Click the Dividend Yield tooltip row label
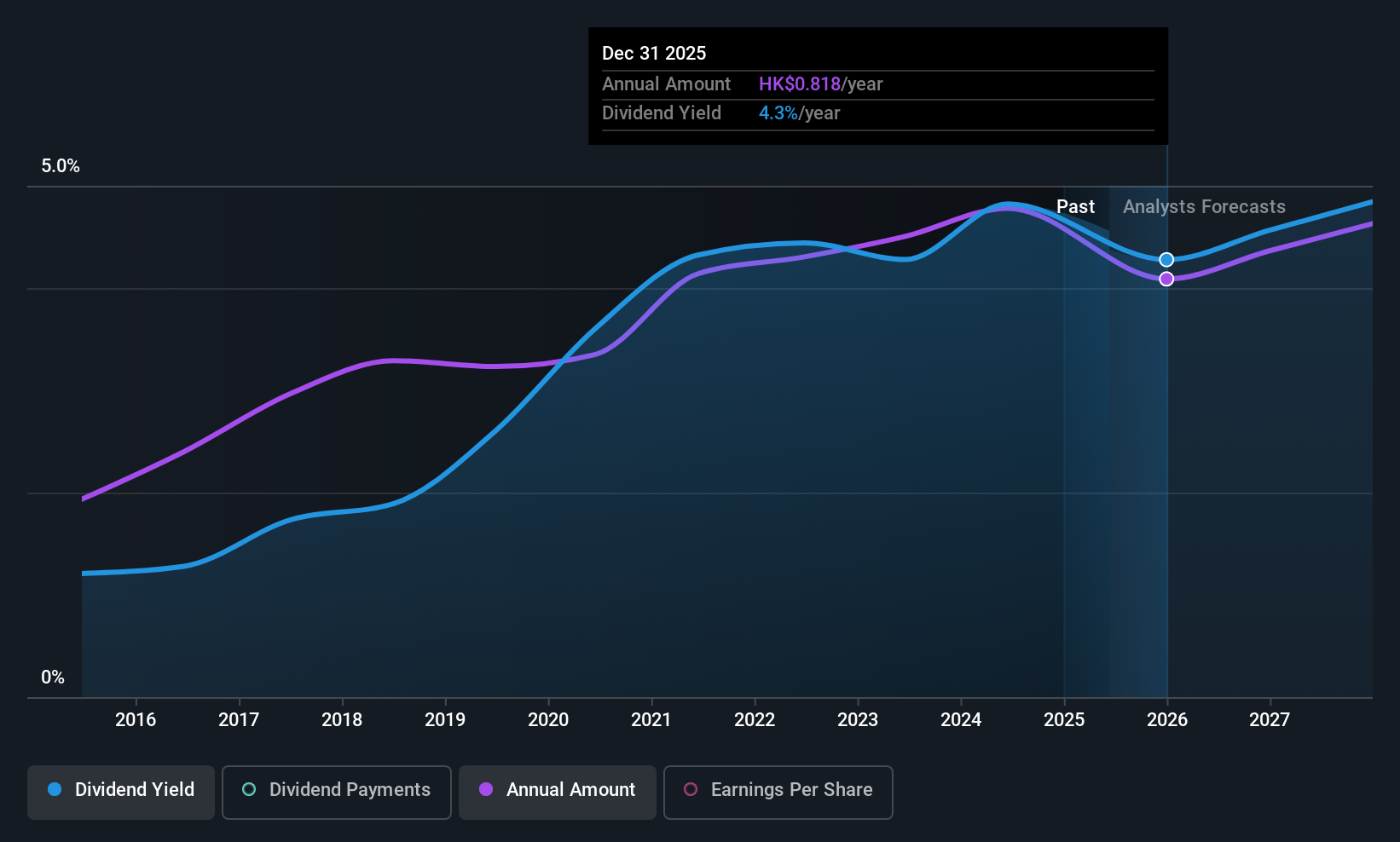The image size is (1400, 842). [x=662, y=113]
